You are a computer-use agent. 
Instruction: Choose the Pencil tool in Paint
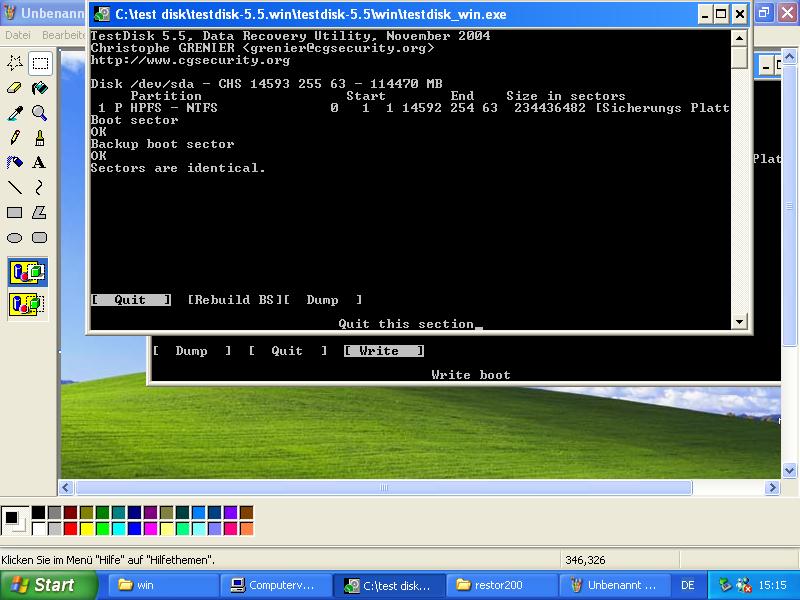pyautogui.click(x=14, y=138)
